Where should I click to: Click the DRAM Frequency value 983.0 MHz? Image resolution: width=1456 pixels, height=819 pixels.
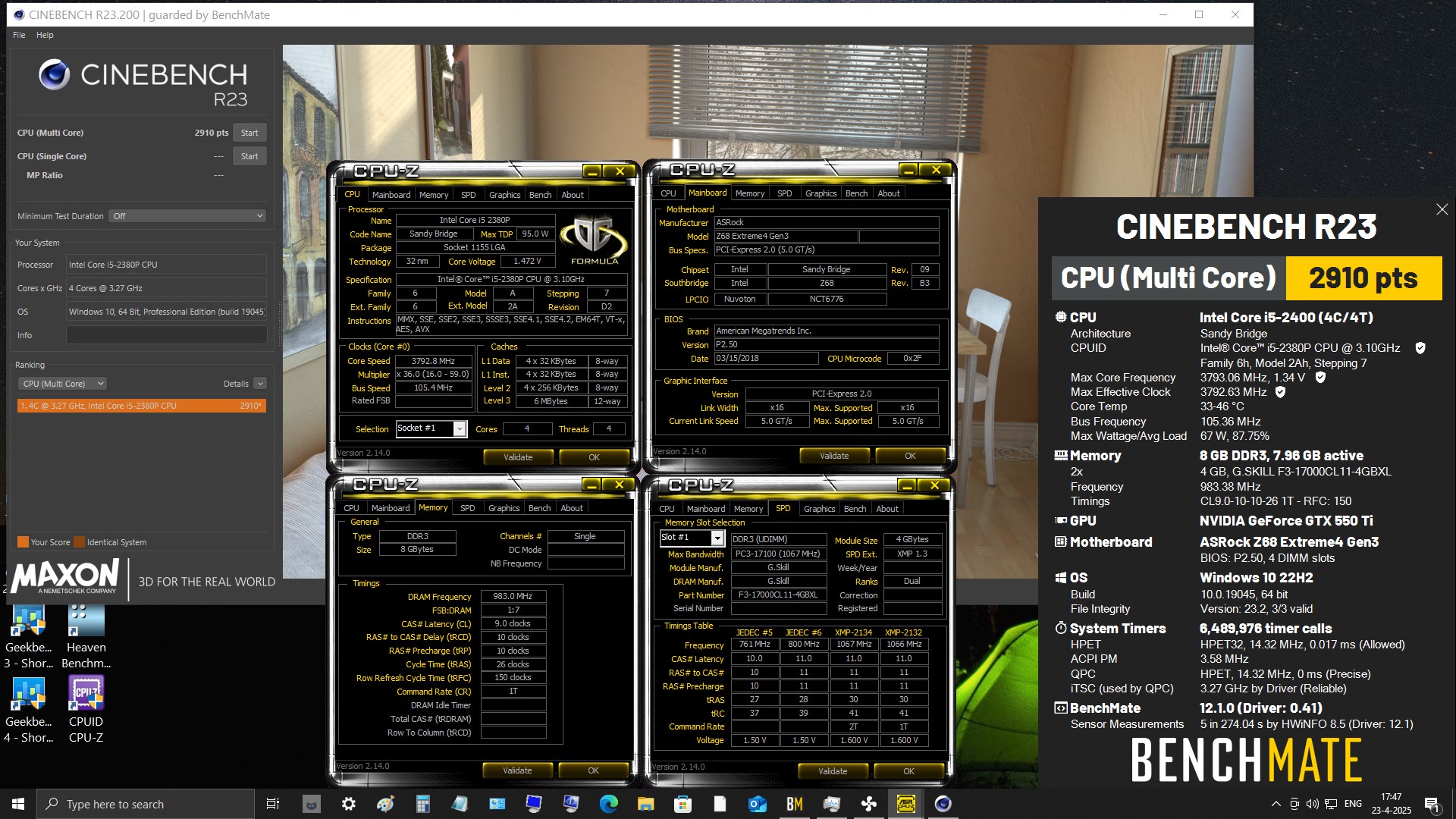pyautogui.click(x=513, y=597)
